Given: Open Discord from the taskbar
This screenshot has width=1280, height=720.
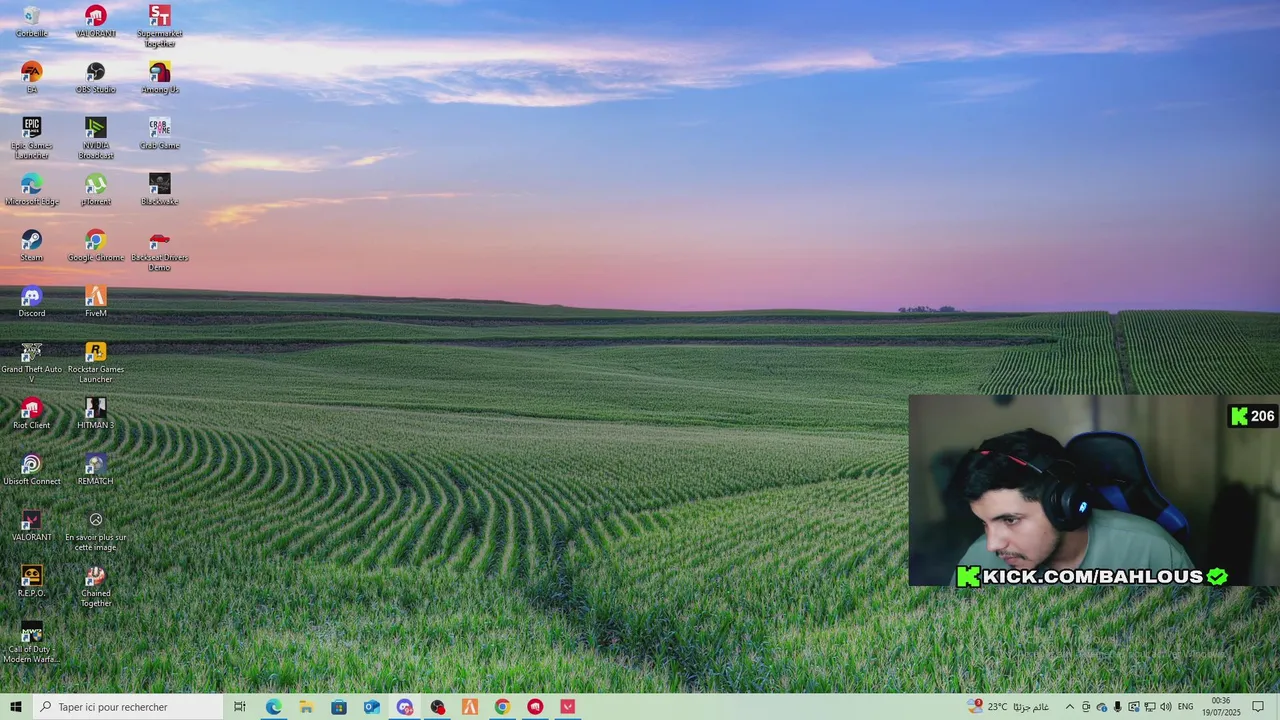Looking at the screenshot, I should [405, 707].
